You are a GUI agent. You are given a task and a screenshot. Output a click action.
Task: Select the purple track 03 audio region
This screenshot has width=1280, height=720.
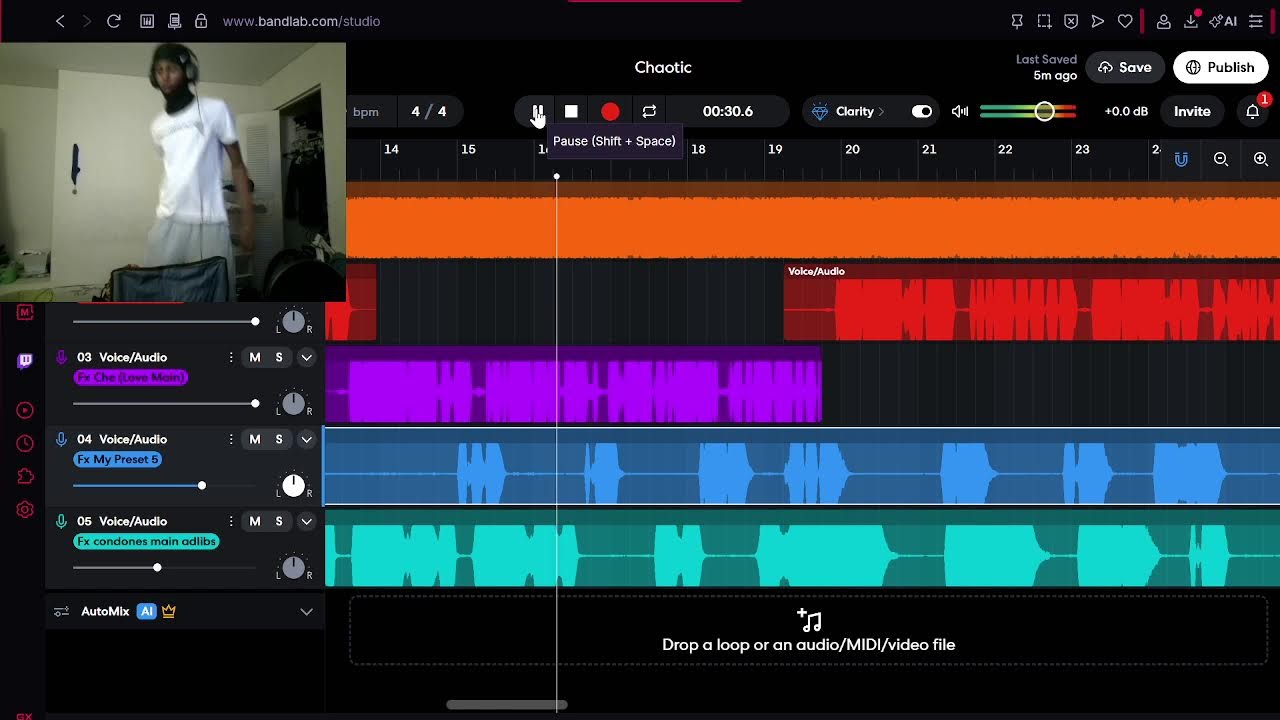[573, 385]
